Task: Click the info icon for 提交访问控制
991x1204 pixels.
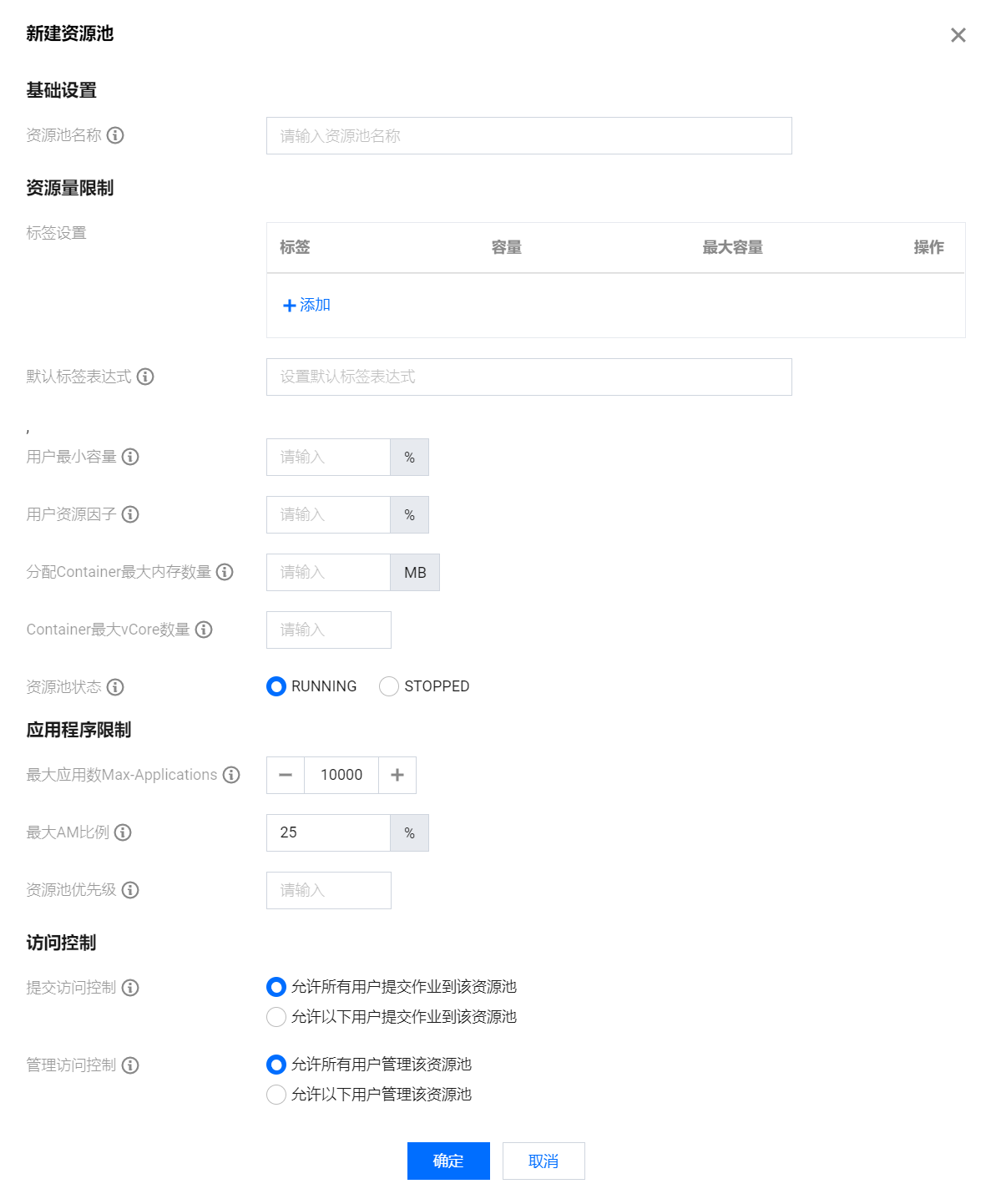Action: [130, 988]
